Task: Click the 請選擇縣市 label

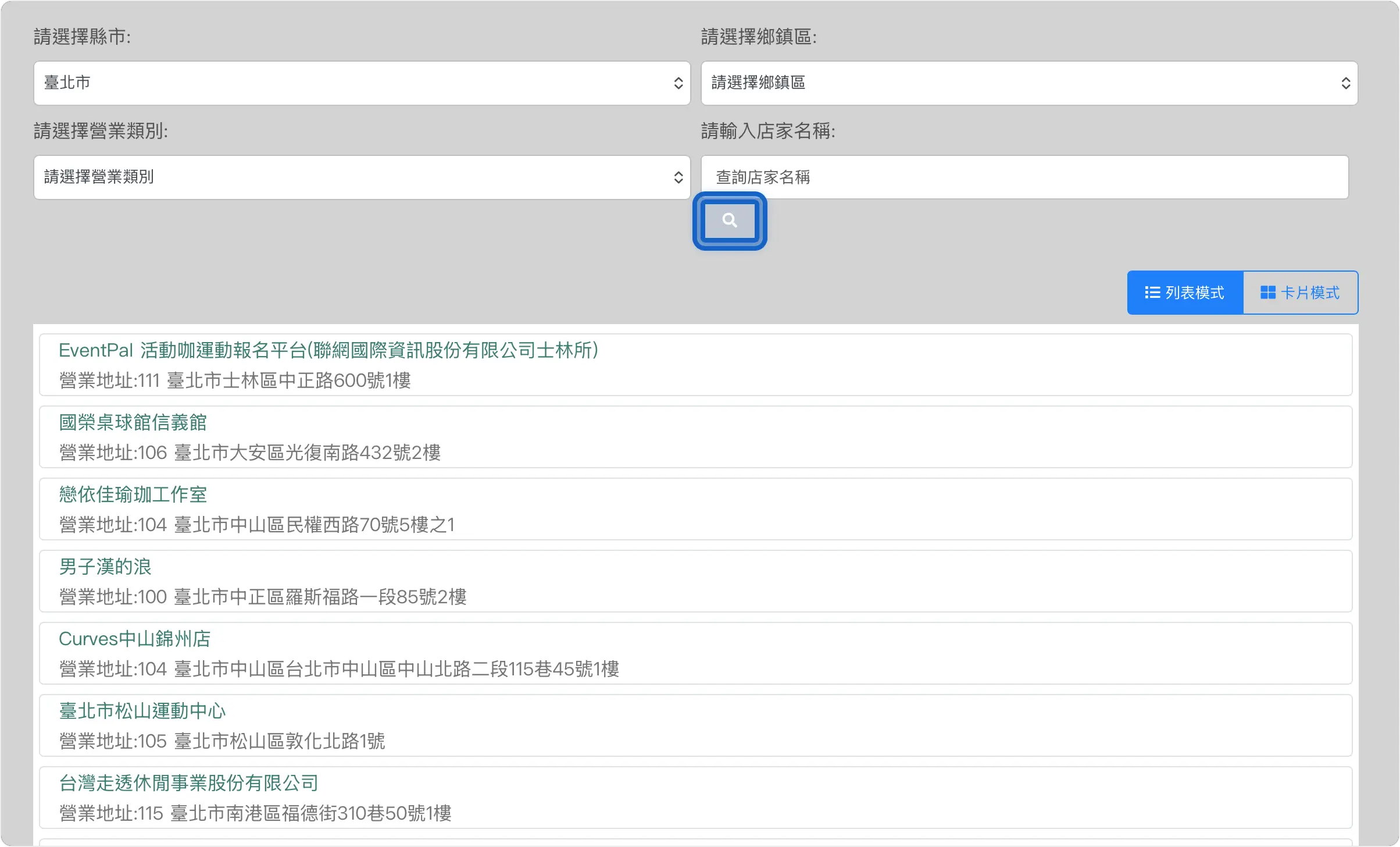Action: [82, 37]
